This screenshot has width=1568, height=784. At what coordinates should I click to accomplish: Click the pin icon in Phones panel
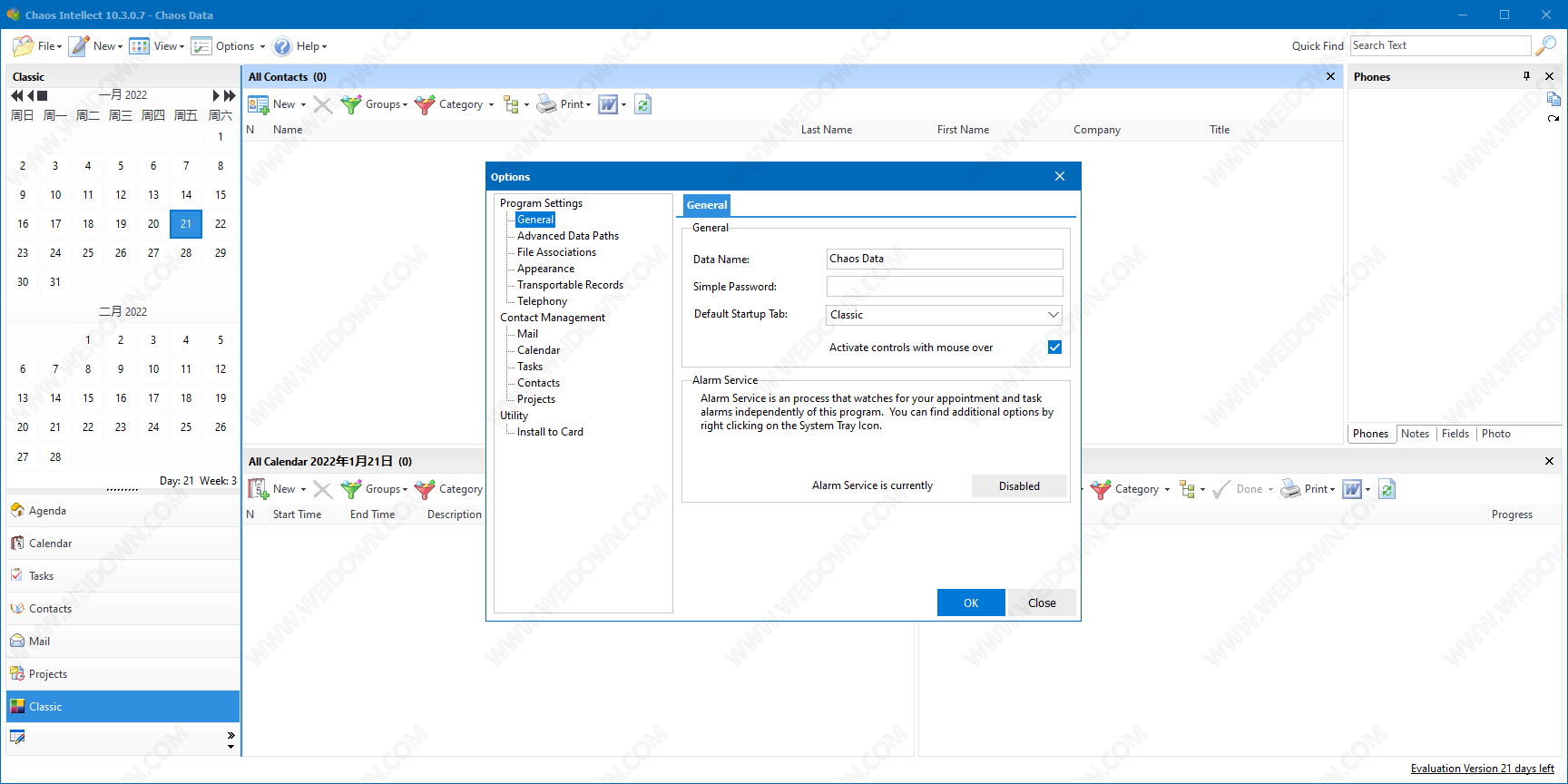coord(1526,76)
